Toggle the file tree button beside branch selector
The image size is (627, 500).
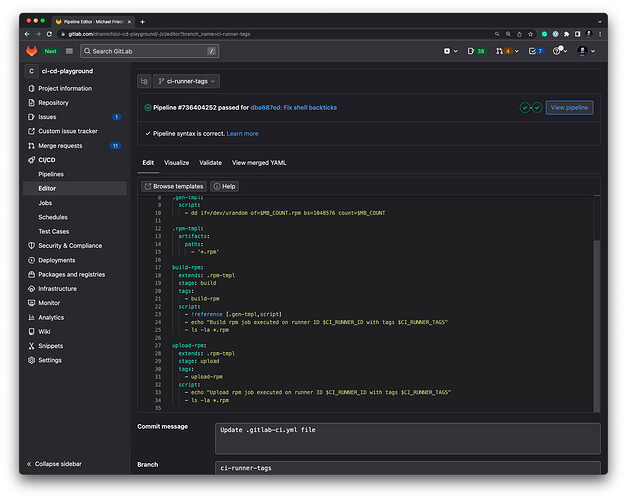(x=145, y=81)
